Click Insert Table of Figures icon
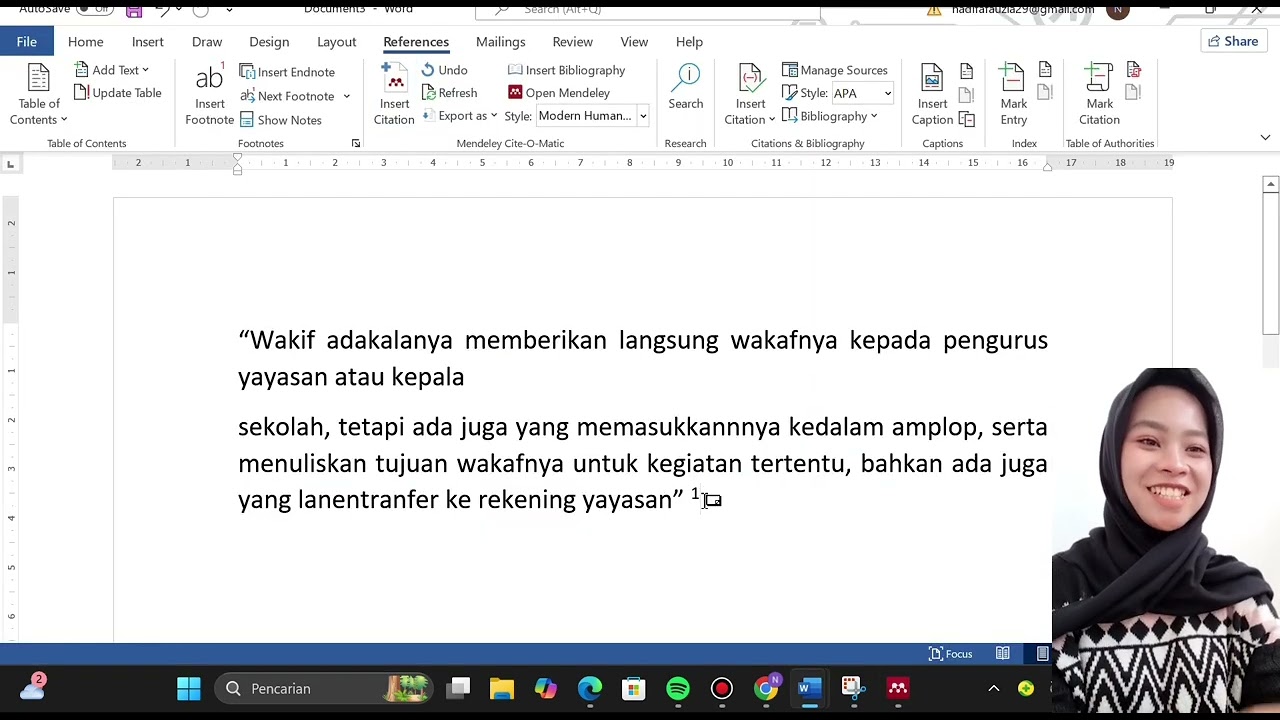Screen dimensions: 1280x720 (966, 71)
